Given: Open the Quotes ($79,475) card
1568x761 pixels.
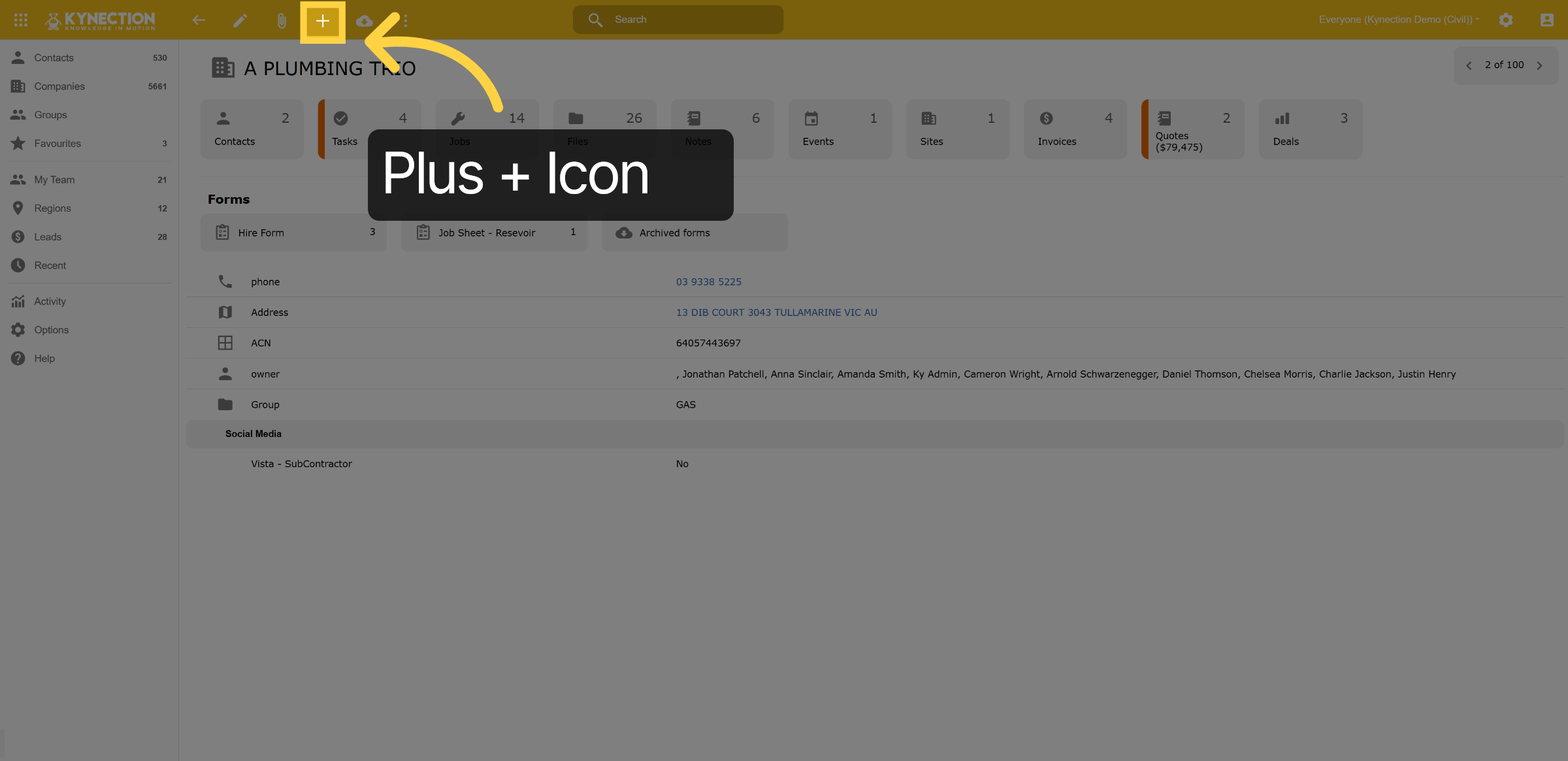Looking at the screenshot, I should [x=1193, y=129].
